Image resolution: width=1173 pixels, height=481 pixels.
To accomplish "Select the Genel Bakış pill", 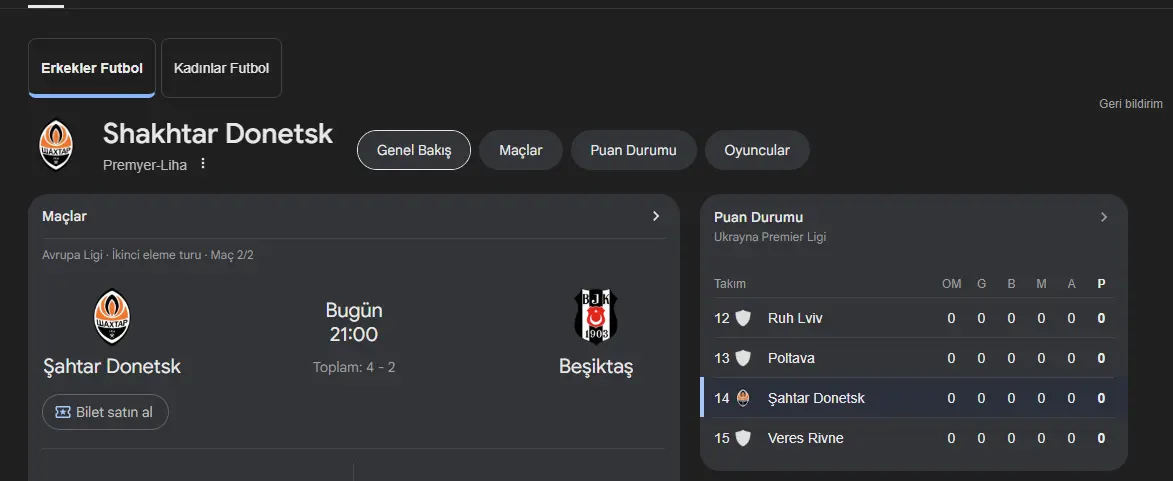I will coord(414,150).
